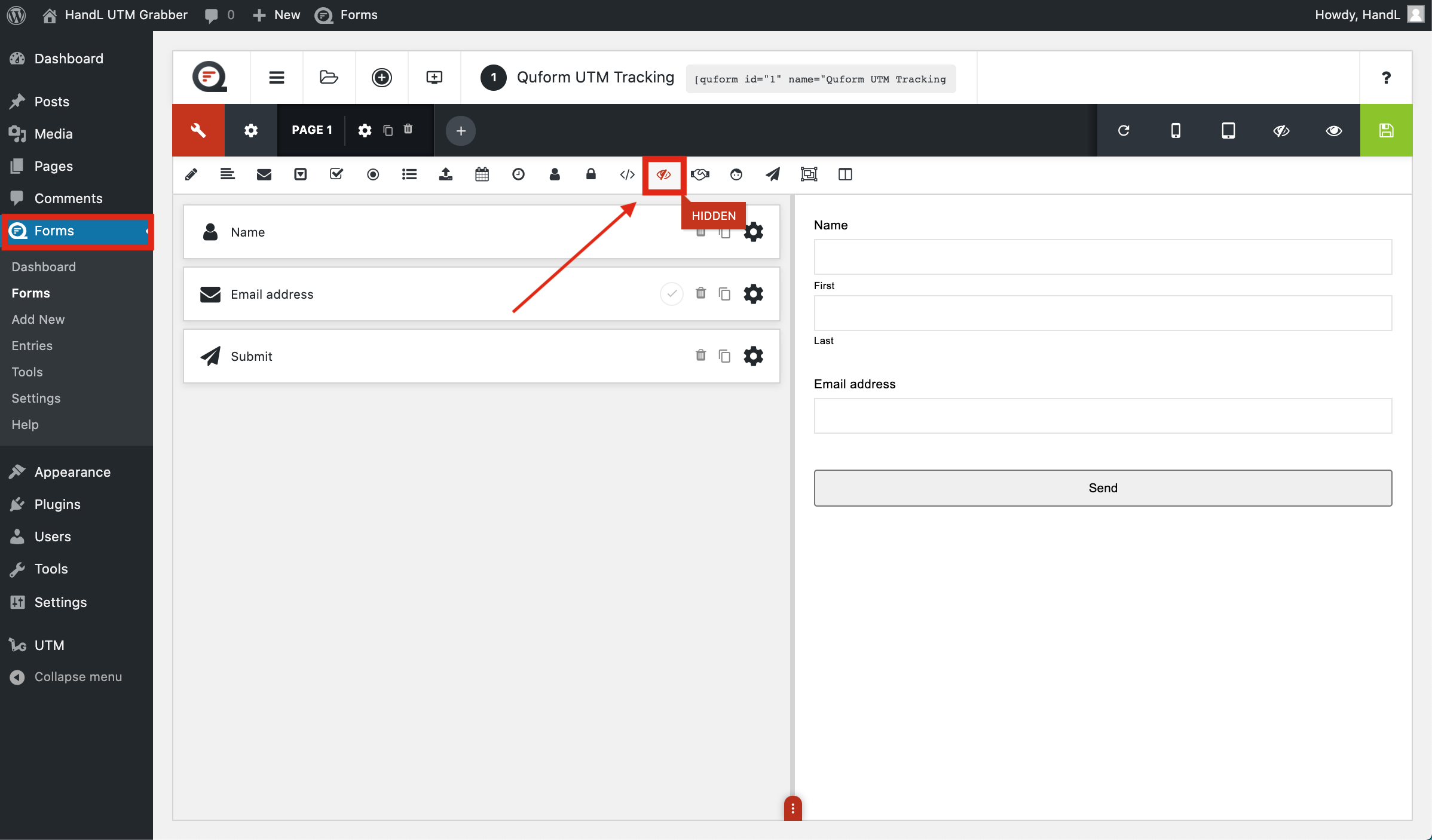Screen dimensions: 1432x840
Task: Open Quform help question mark
Action: click(1386, 78)
